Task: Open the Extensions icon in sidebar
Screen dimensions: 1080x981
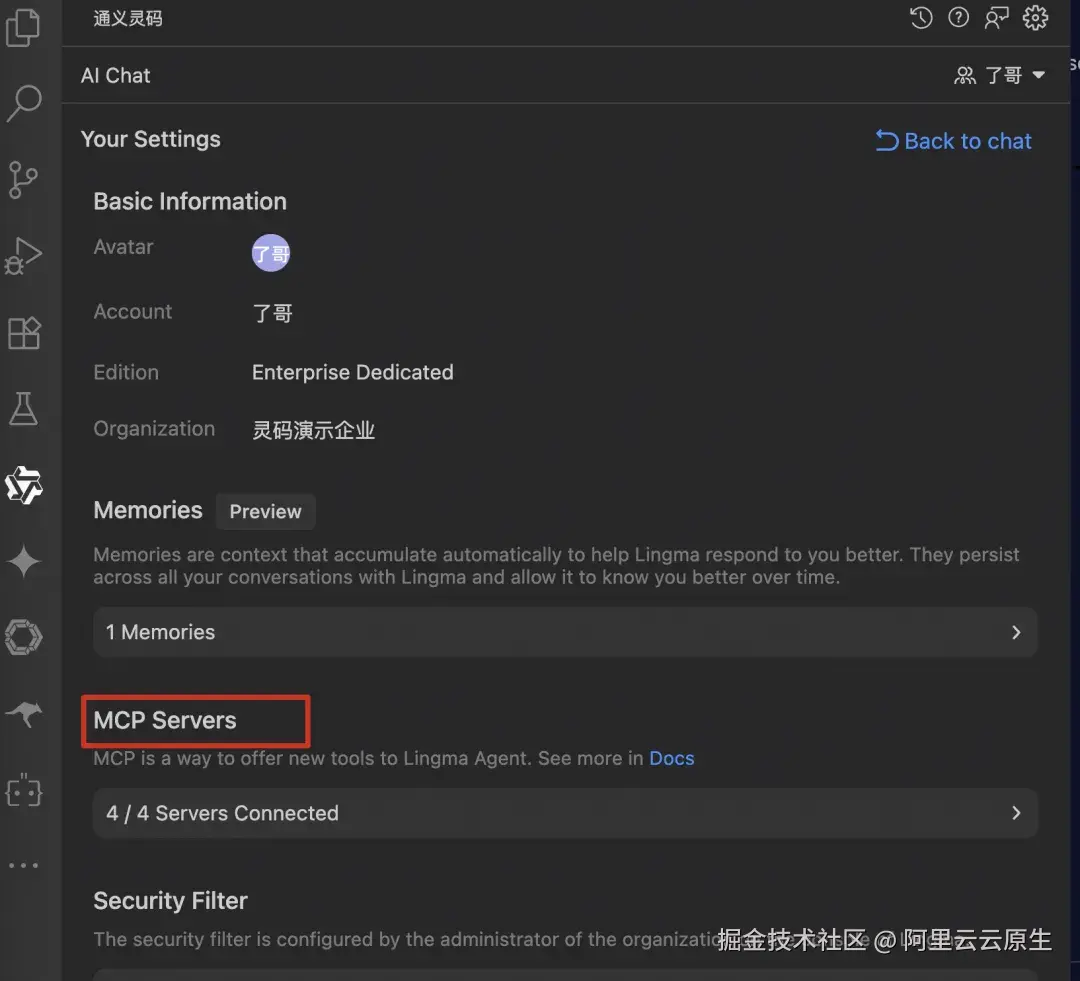Action: (x=24, y=333)
